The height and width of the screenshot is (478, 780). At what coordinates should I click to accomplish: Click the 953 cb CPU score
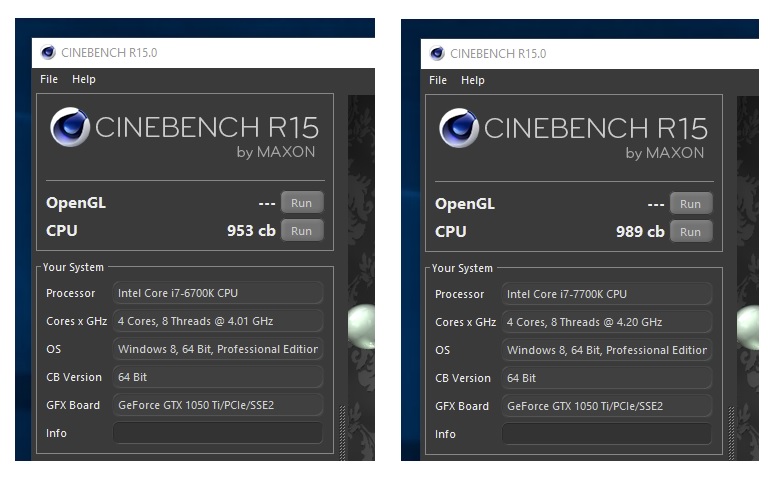[x=251, y=231]
